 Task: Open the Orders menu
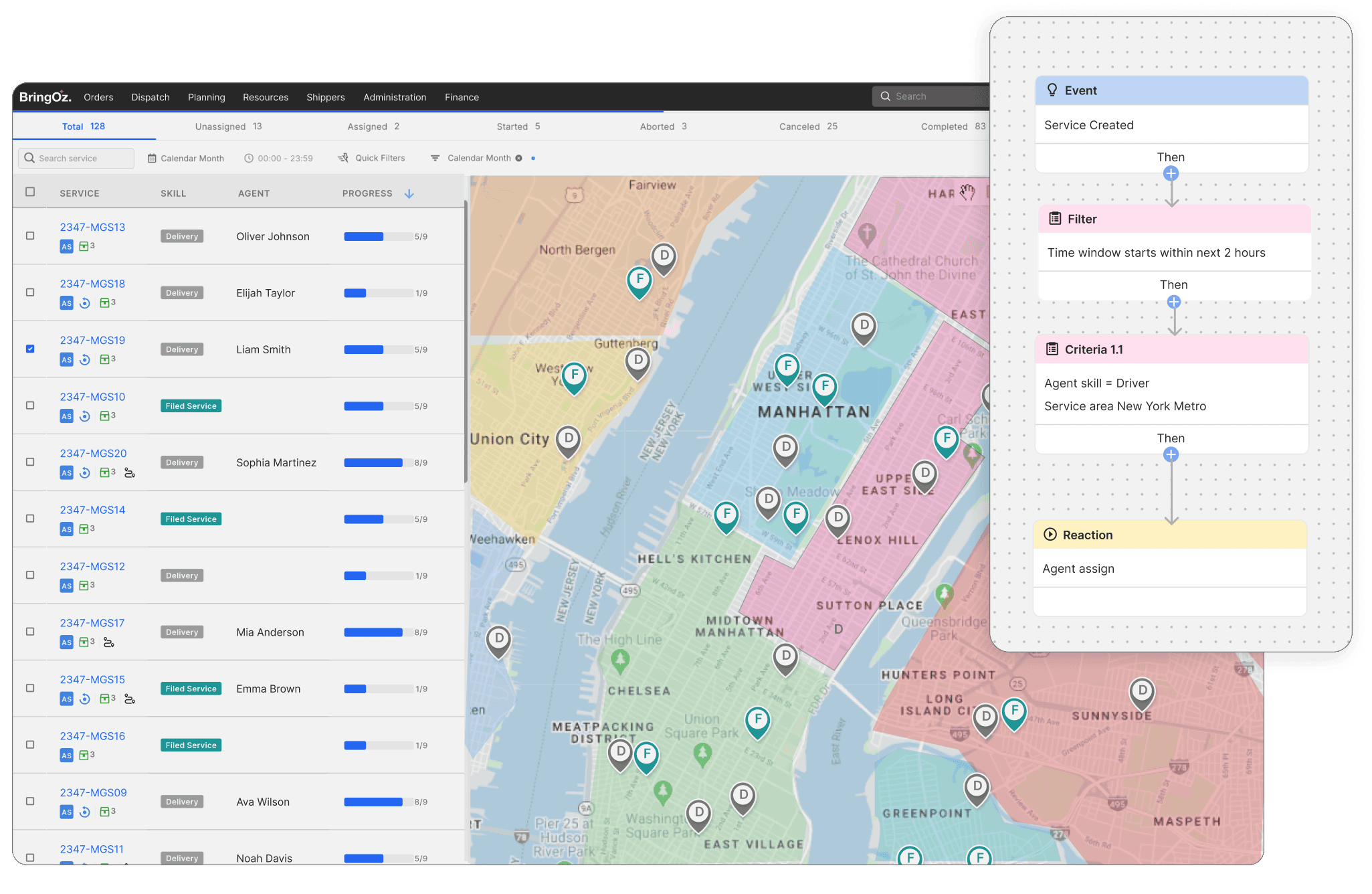(x=98, y=98)
